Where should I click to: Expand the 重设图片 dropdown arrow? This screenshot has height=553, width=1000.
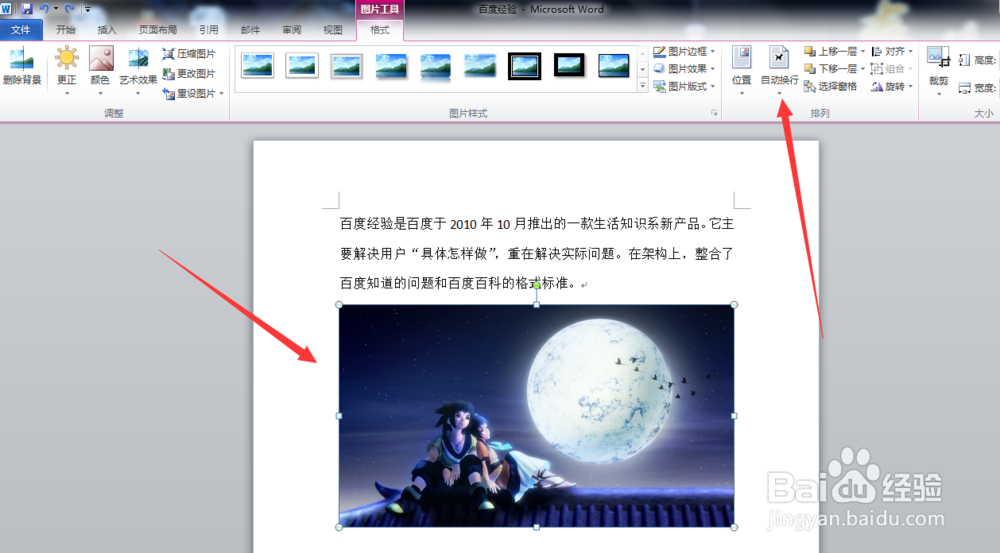[x=221, y=94]
